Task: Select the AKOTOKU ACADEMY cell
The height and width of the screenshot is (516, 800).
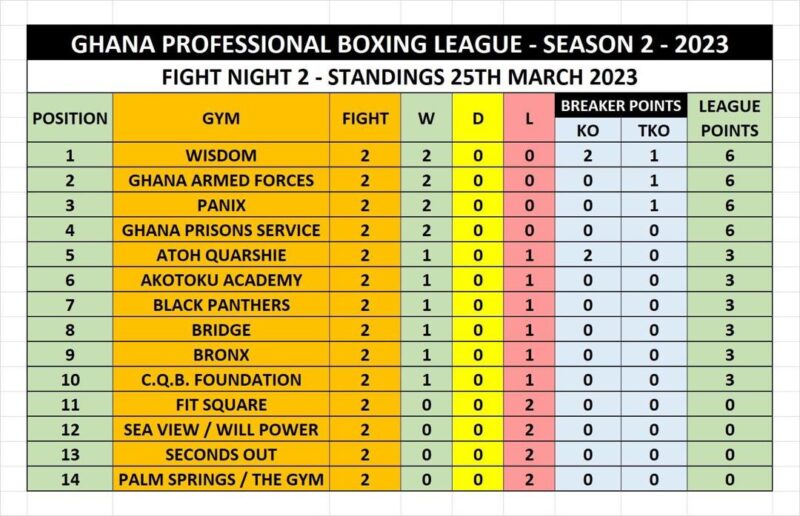Action: pyautogui.click(x=221, y=280)
